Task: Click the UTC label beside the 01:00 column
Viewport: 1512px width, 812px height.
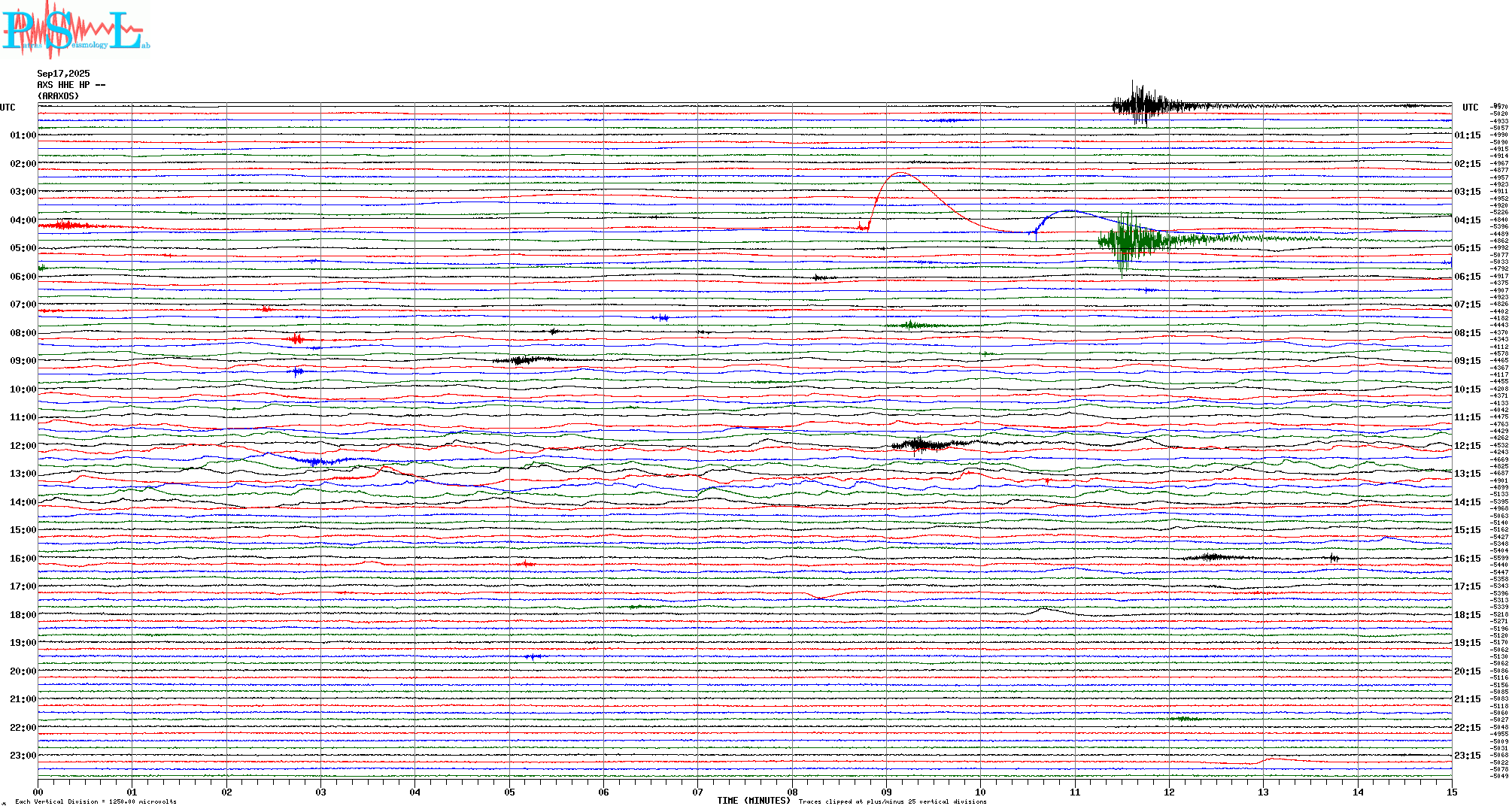Action: click(8, 108)
